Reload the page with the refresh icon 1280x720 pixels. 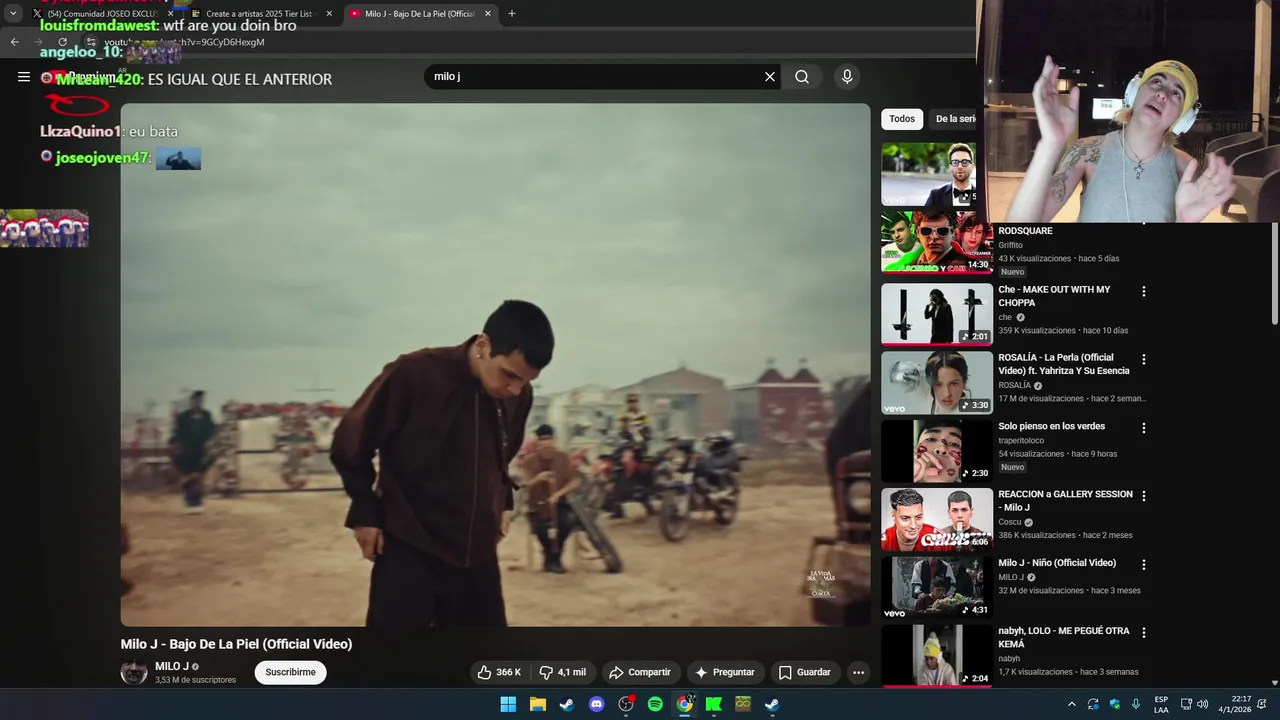pos(62,42)
